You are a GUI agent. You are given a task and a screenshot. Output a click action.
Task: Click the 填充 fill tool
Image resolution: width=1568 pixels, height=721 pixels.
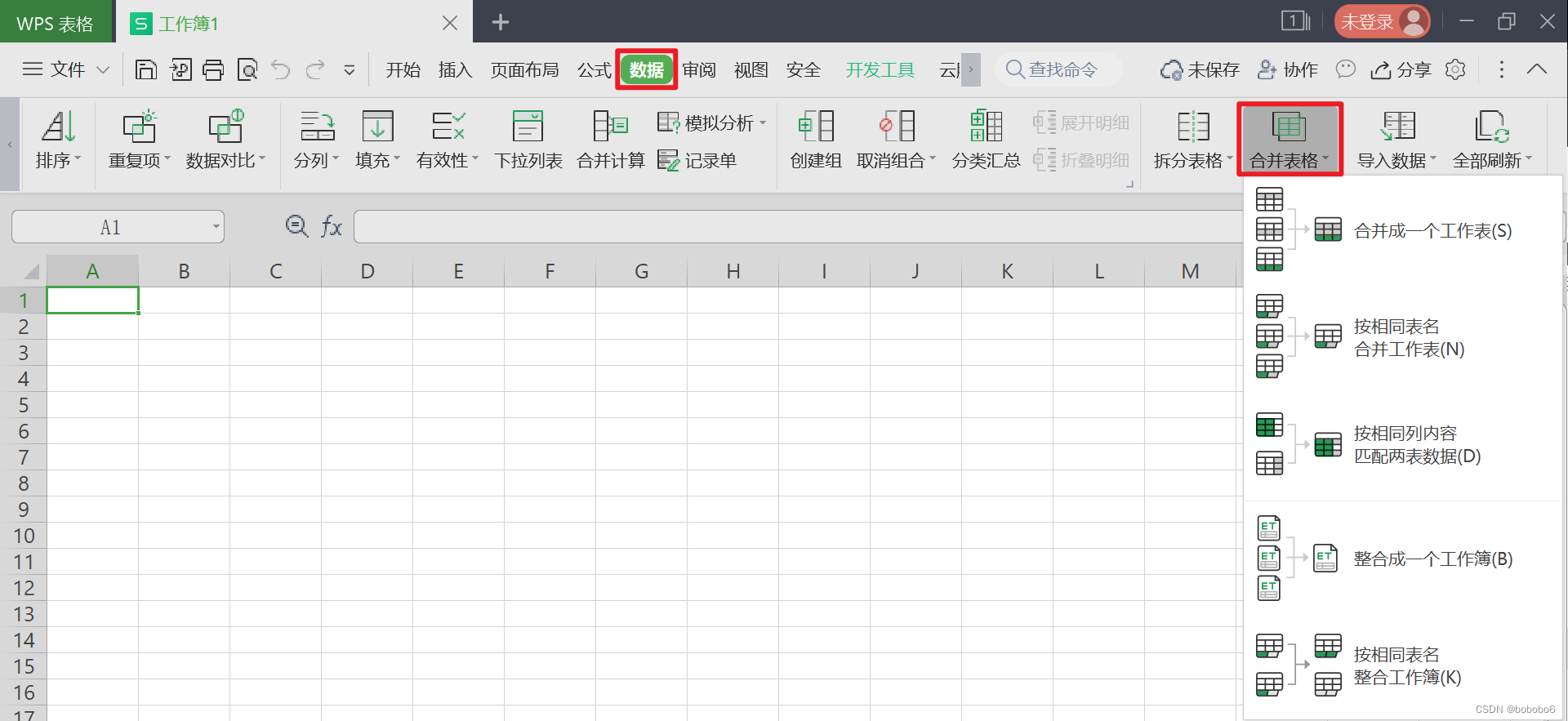(378, 140)
